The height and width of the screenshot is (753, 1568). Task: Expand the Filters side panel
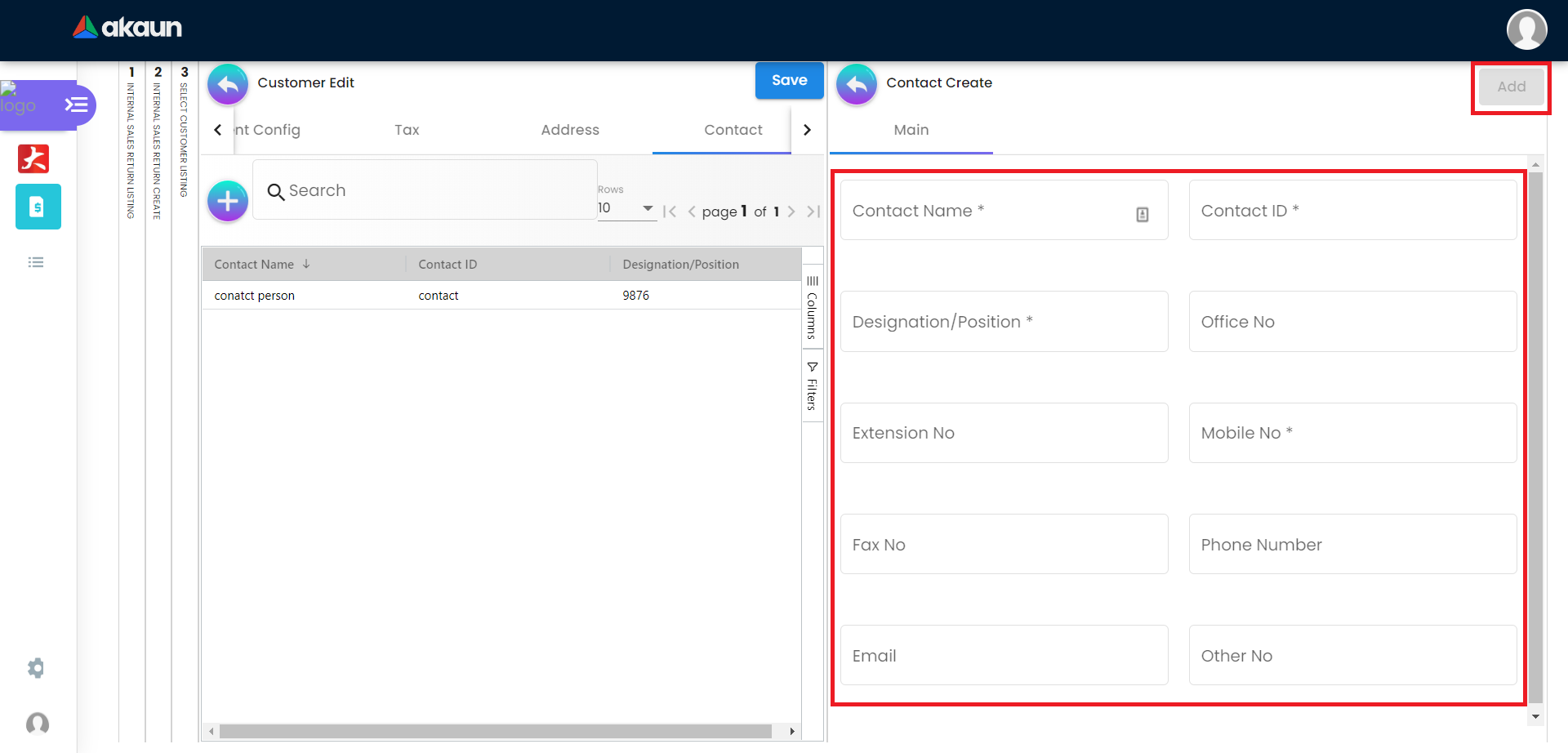click(812, 385)
